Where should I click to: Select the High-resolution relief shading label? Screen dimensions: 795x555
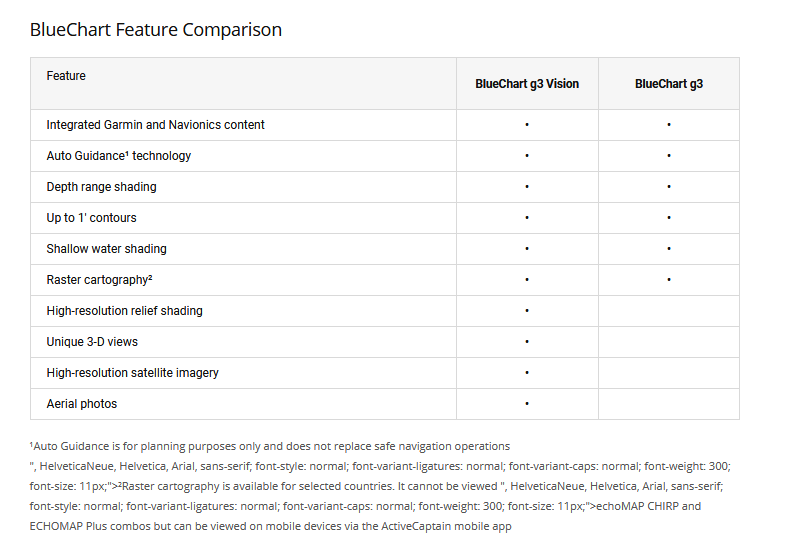coord(124,311)
